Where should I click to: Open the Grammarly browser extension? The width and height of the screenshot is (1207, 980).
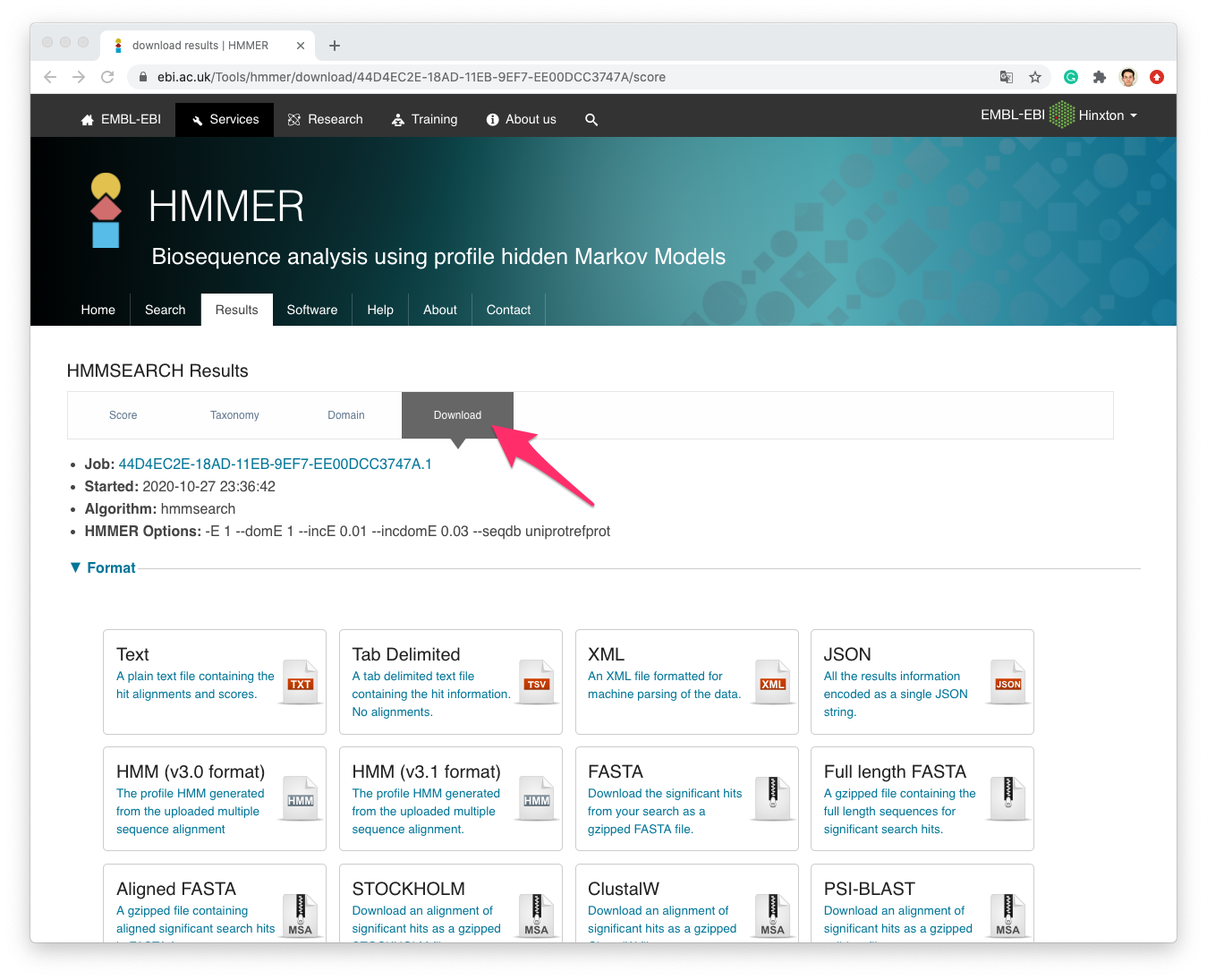pyautogui.click(x=1070, y=77)
